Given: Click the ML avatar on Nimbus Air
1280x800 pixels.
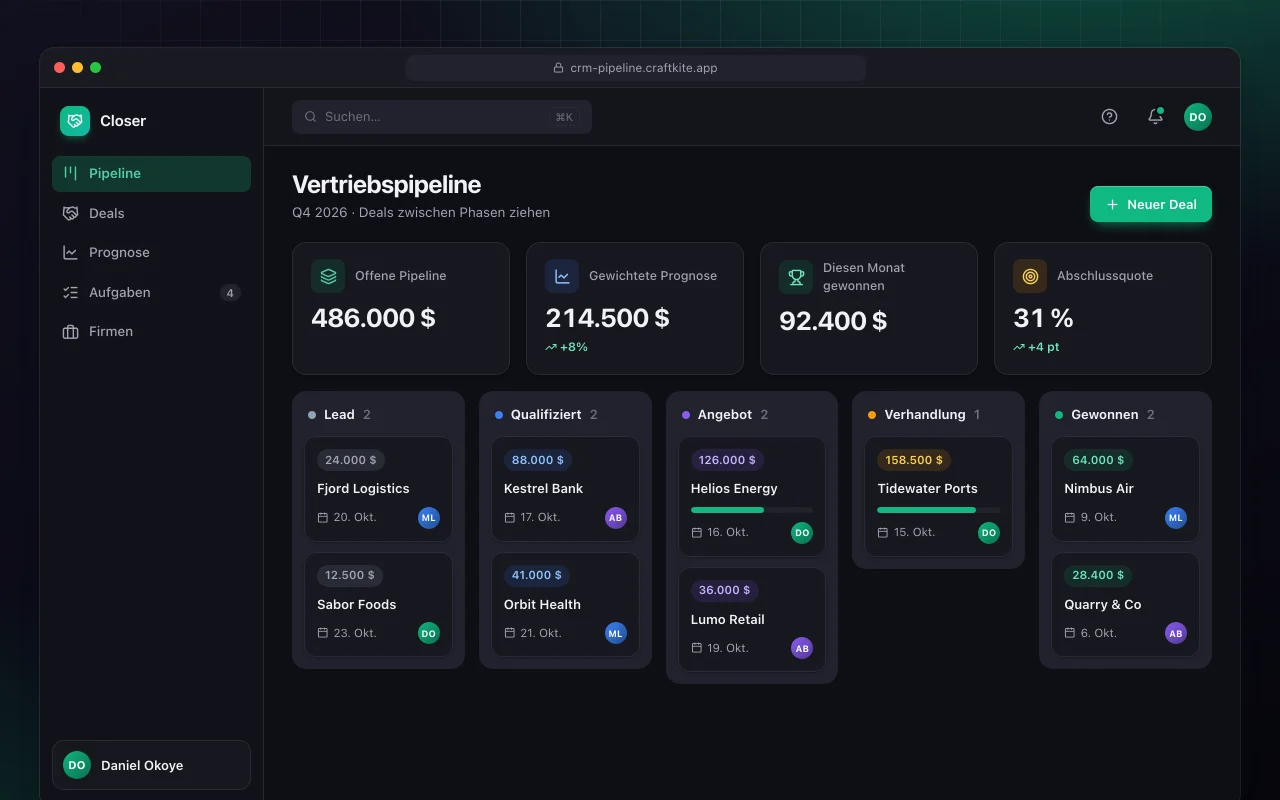Looking at the screenshot, I should point(1176,518).
